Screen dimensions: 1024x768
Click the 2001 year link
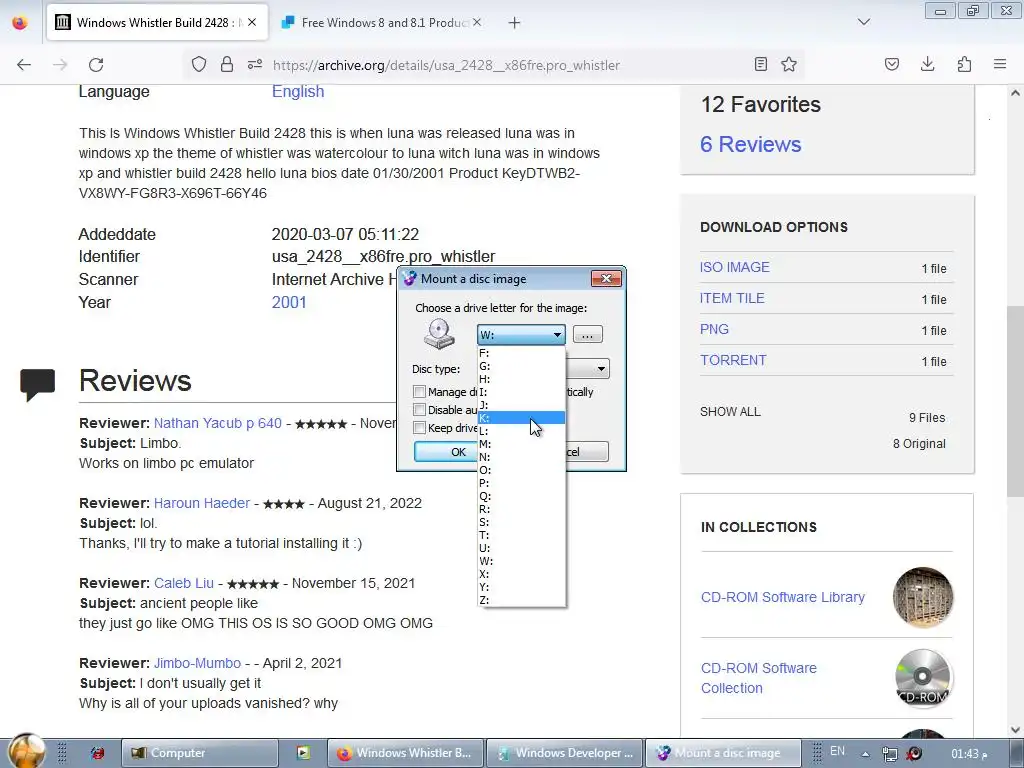pyautogui.click(x=289, y=302)
